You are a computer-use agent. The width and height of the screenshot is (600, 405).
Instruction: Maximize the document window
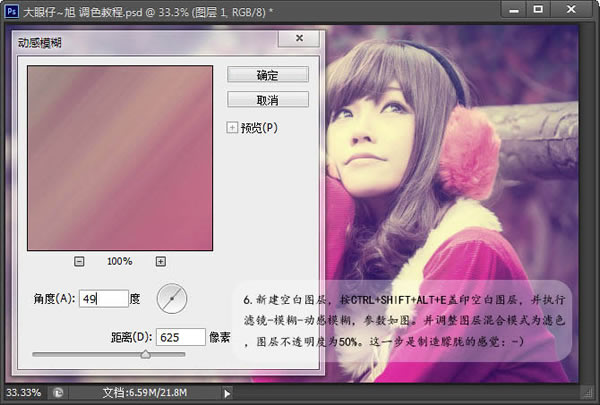pos(538,10)
